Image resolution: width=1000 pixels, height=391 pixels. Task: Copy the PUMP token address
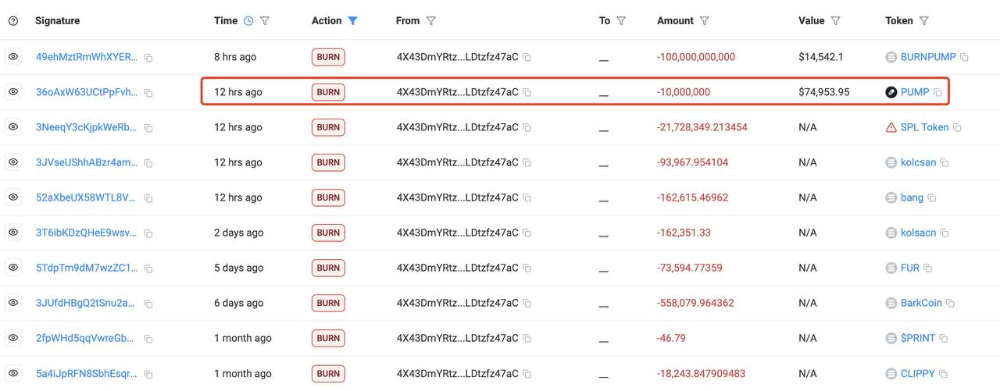pos(938,92)
